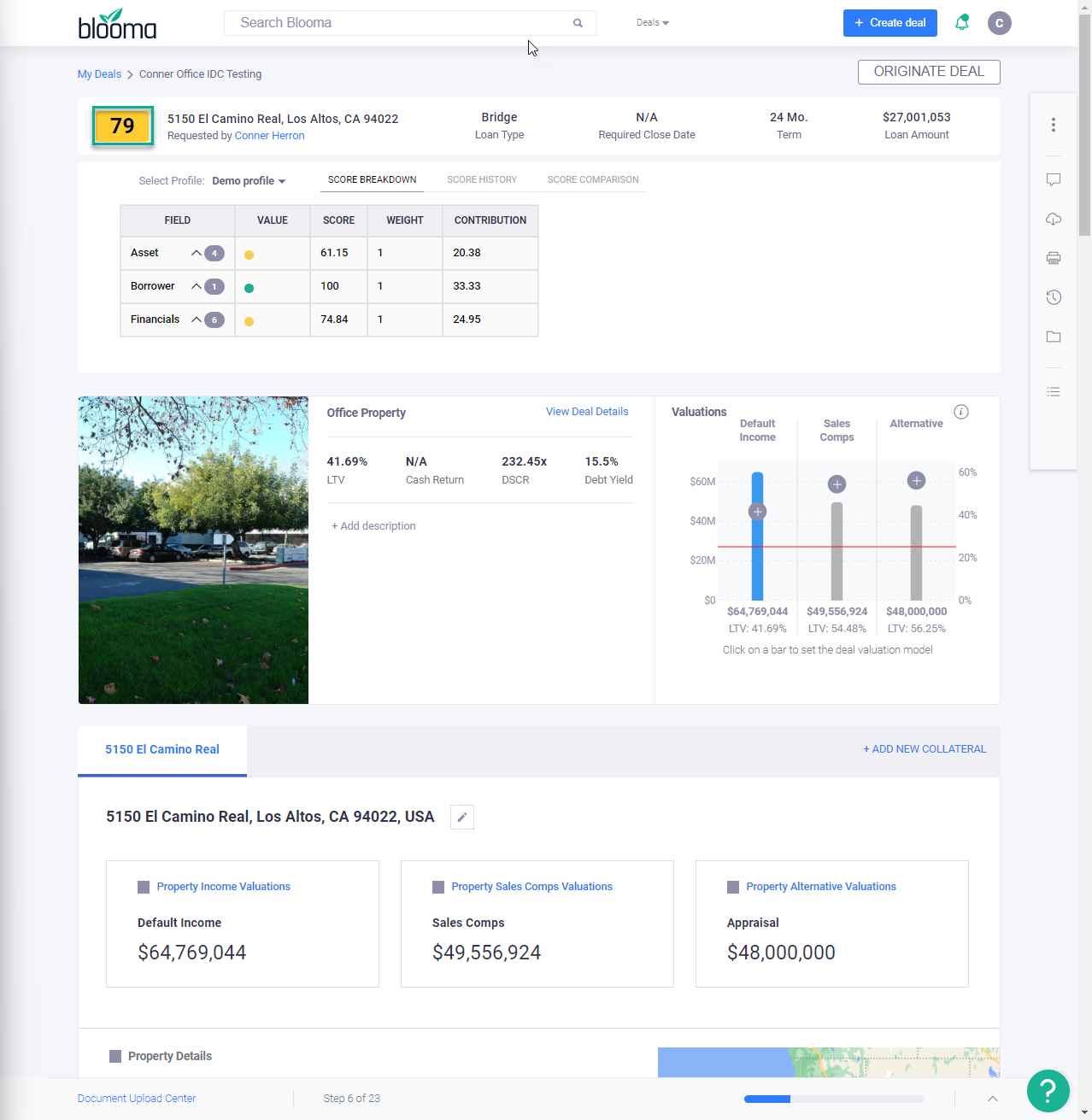1092x1120 pixels.
Task: Click the Sales Comps $49,556,924 card value
Action: (487, 953)
